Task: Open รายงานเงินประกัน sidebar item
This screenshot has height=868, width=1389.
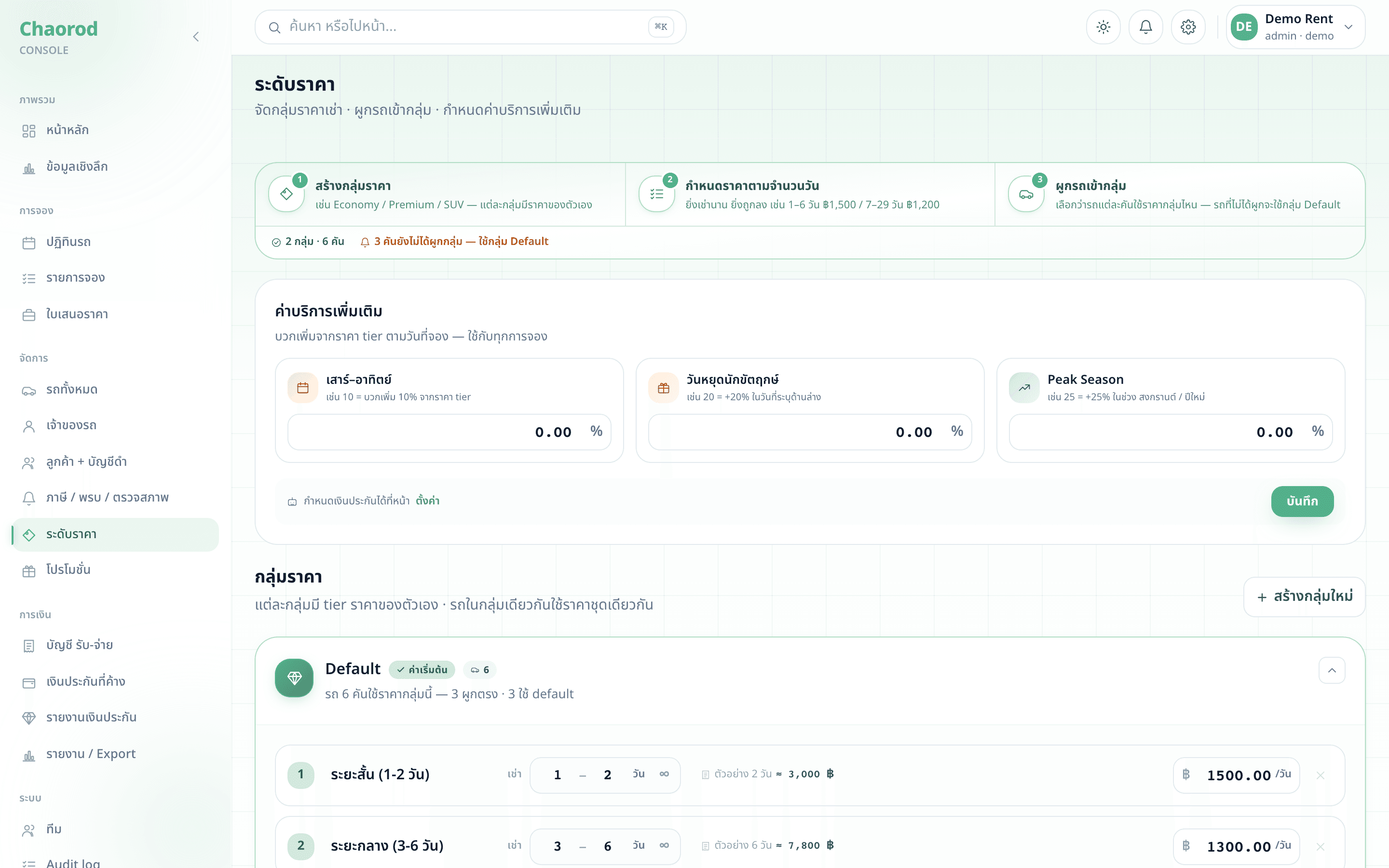Action: (x=115, y=718)
